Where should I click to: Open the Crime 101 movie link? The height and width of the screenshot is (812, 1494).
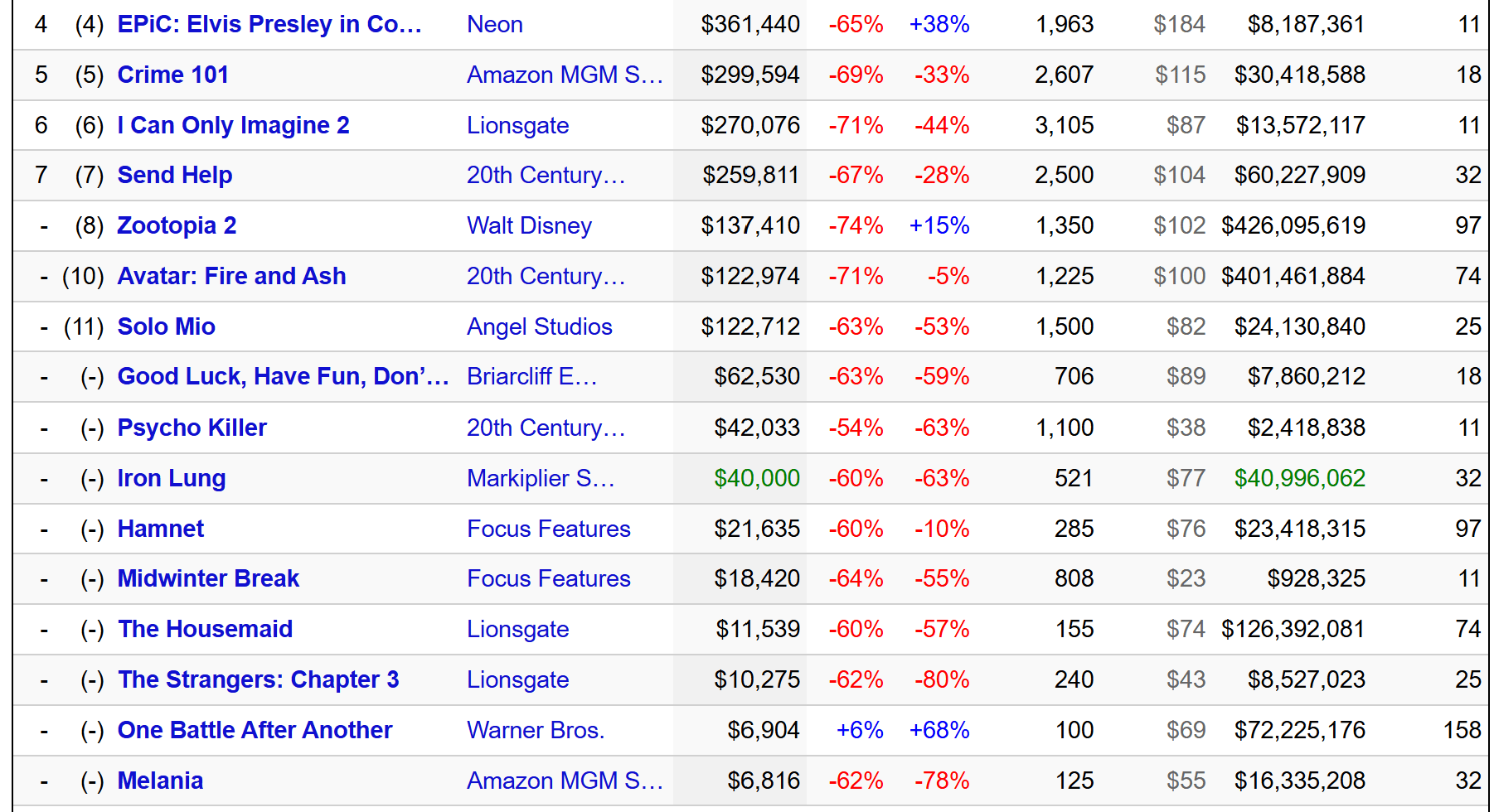click(172, 75)
